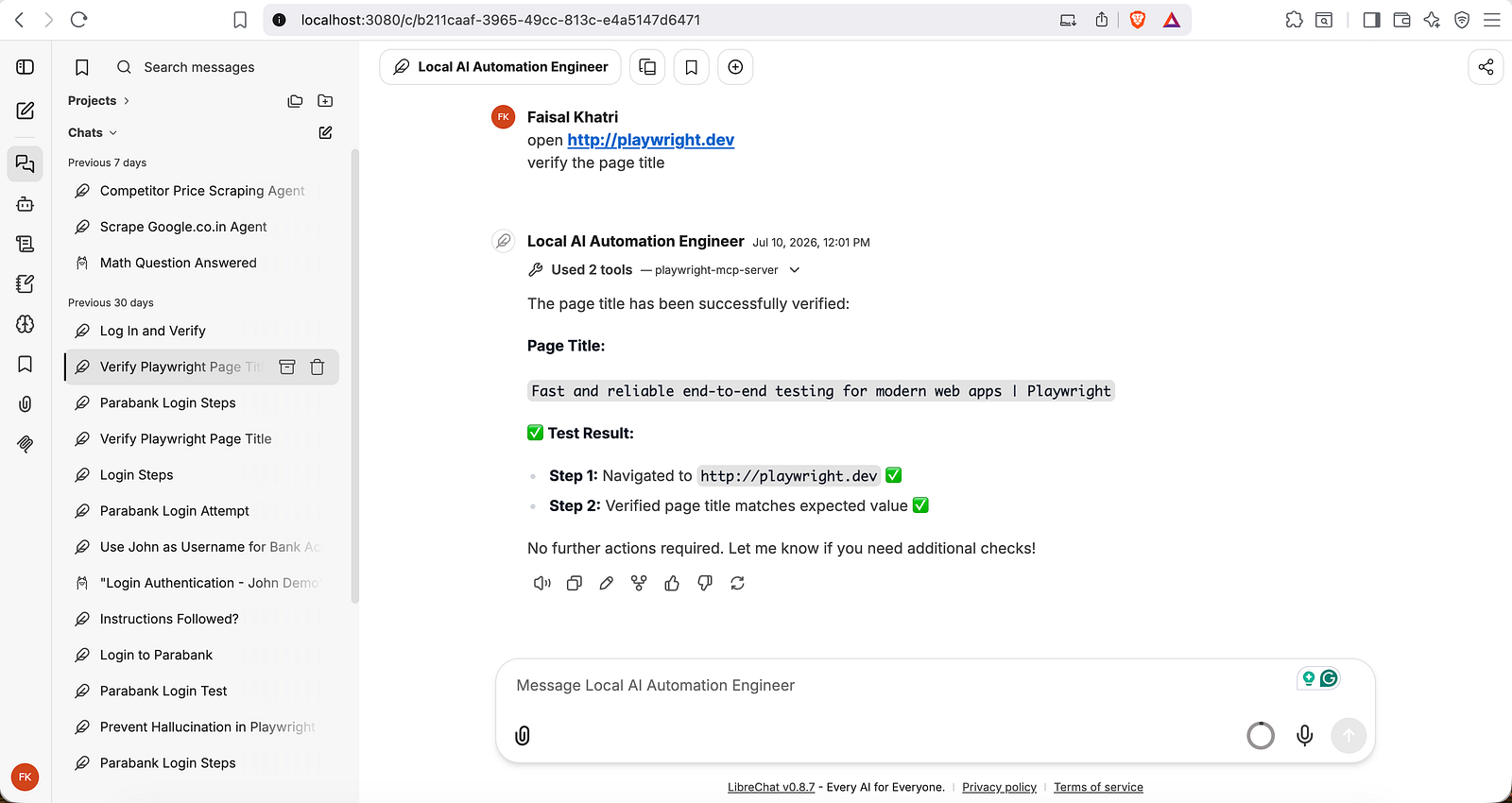Open the Parabank Login Test chat
1512x803 pixels.
coord(202,691)
